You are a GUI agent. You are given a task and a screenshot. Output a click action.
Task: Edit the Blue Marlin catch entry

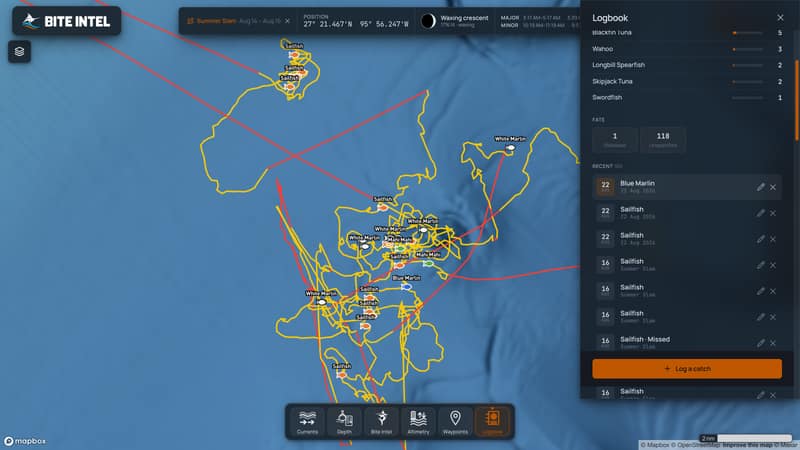click(760, 187)
